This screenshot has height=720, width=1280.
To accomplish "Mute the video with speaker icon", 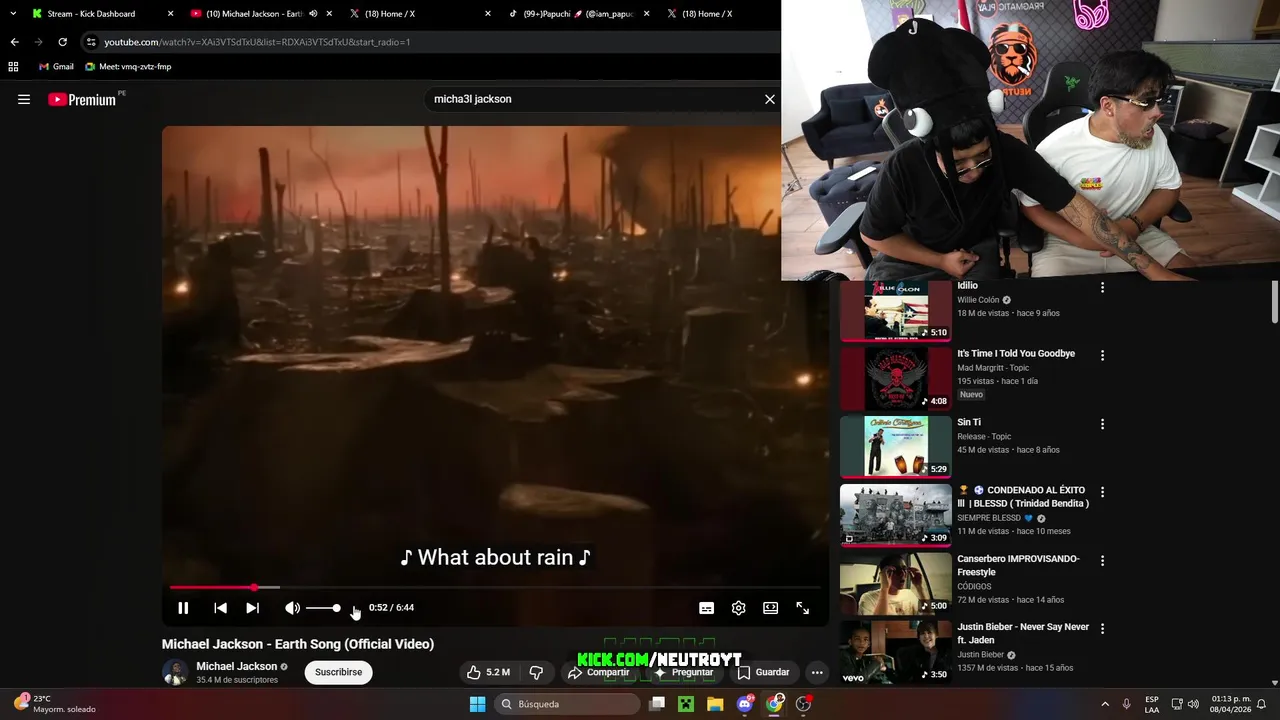I will pos(292,608).
